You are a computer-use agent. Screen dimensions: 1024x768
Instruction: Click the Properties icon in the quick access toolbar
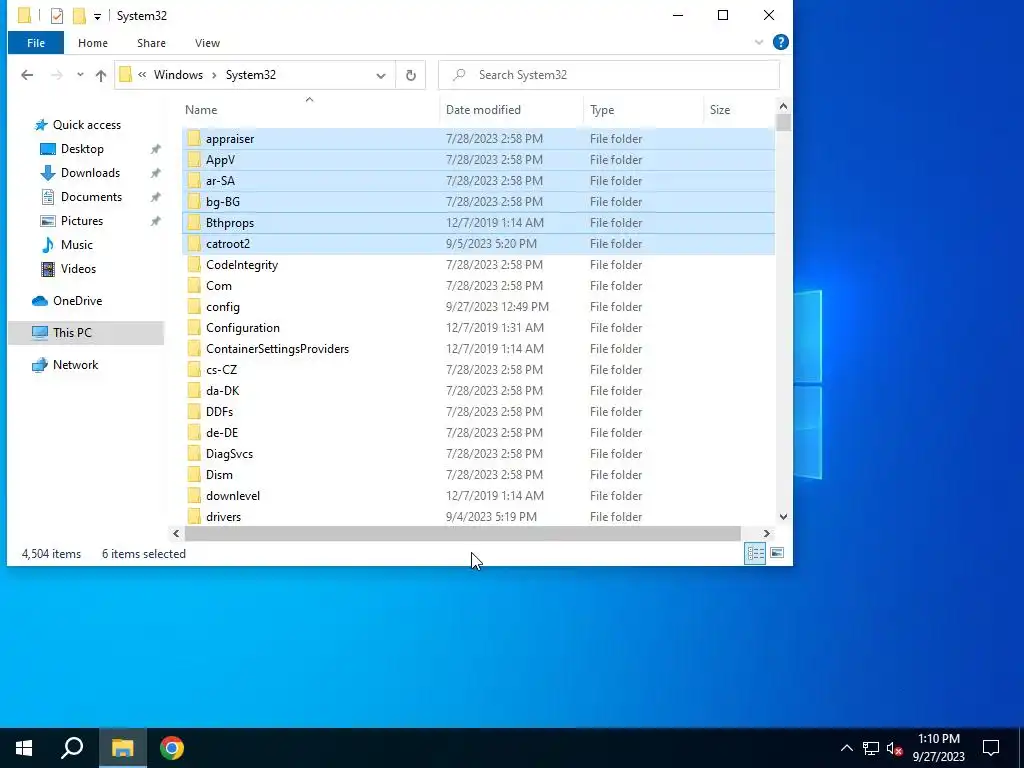tap(57, 15)
